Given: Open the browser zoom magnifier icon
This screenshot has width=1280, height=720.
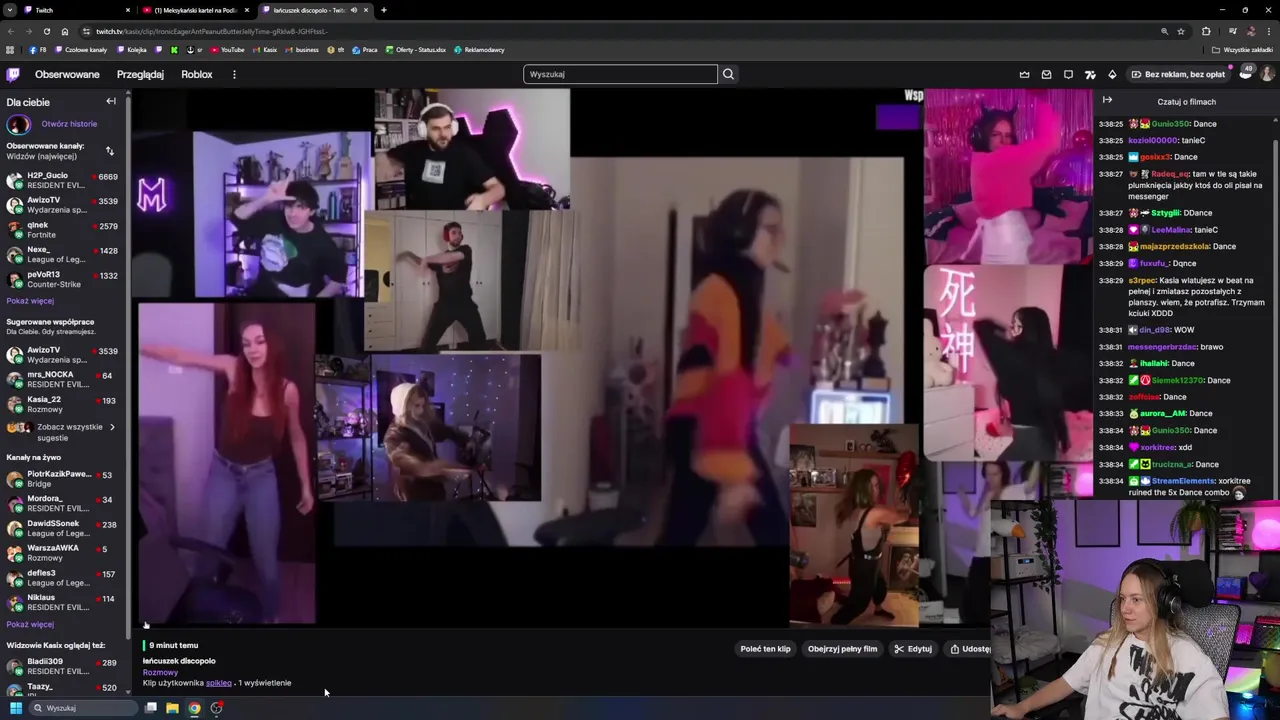Looking at the screenshot, I should (x=1164, y=31).
